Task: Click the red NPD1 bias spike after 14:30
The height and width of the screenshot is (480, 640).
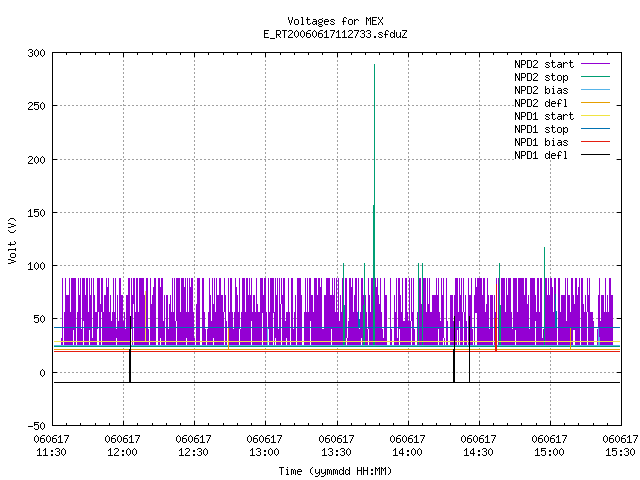Action: pos(496,318)
